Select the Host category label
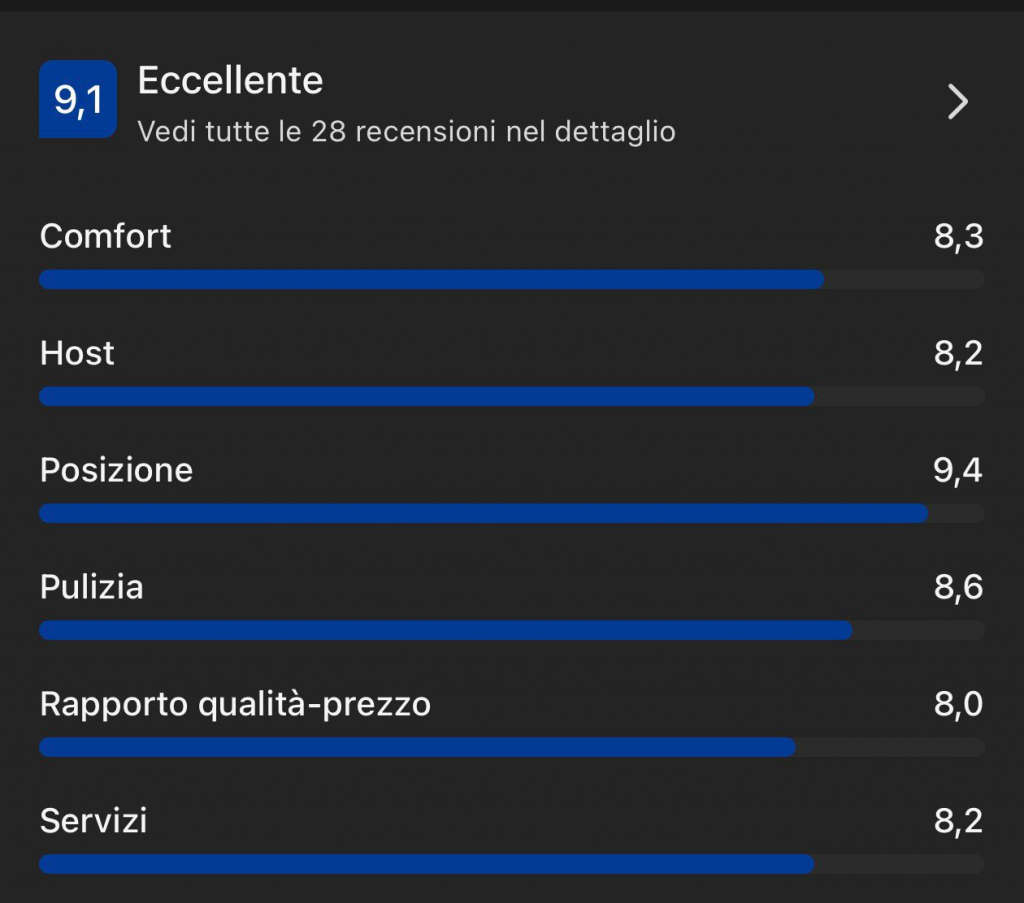Image resolution: width=1024 pixels, height=903 pixels. pyautogui.click(x=77, y=353)
